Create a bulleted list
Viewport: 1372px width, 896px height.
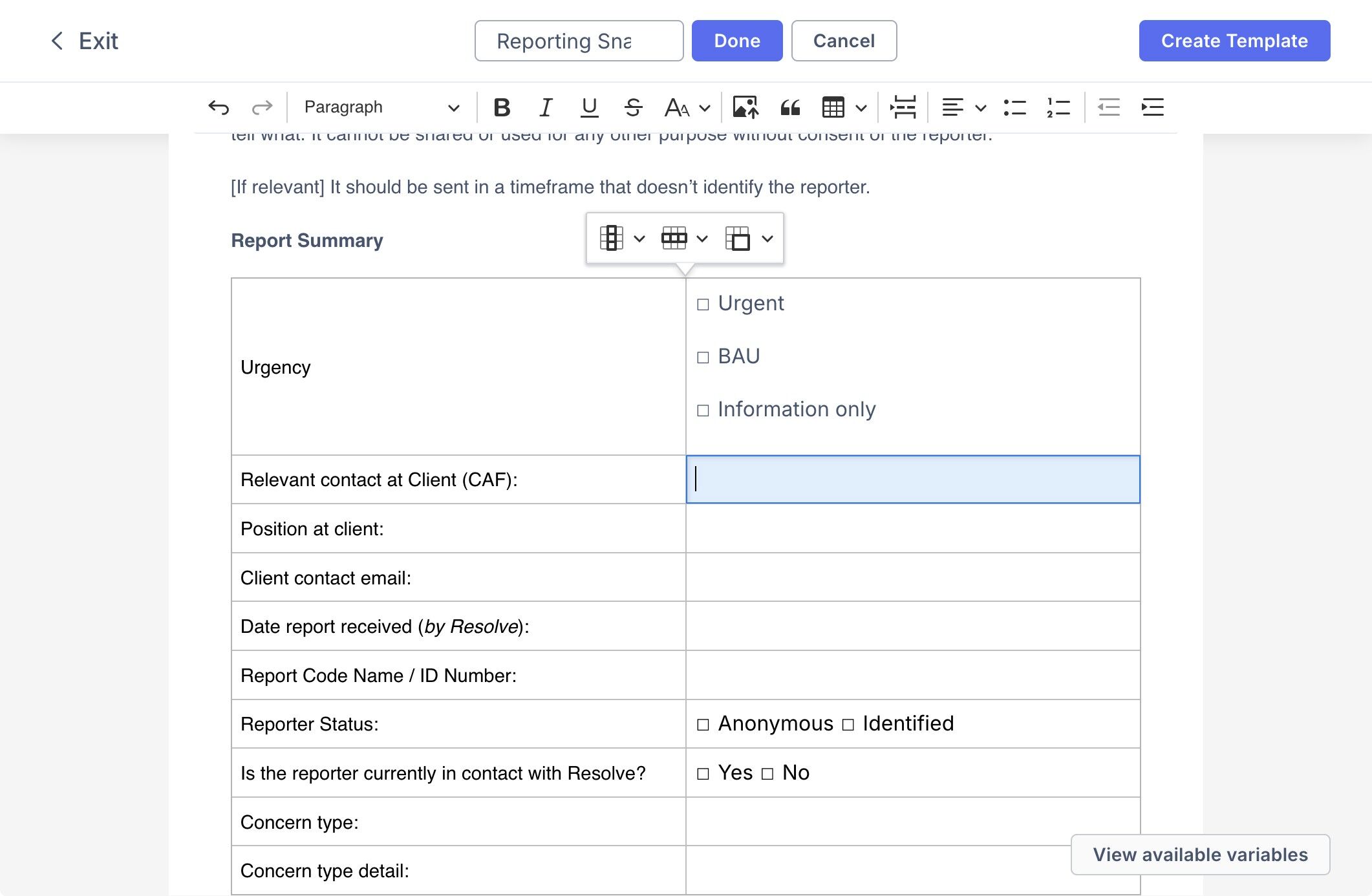pyautogui.click(x=1014, y=107)
